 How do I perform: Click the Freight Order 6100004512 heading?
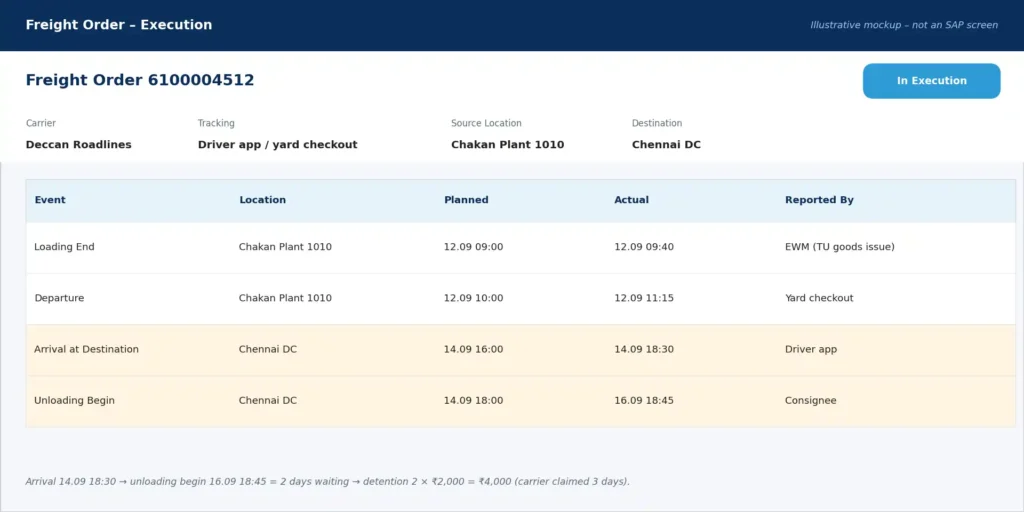(x=140, y=80)
